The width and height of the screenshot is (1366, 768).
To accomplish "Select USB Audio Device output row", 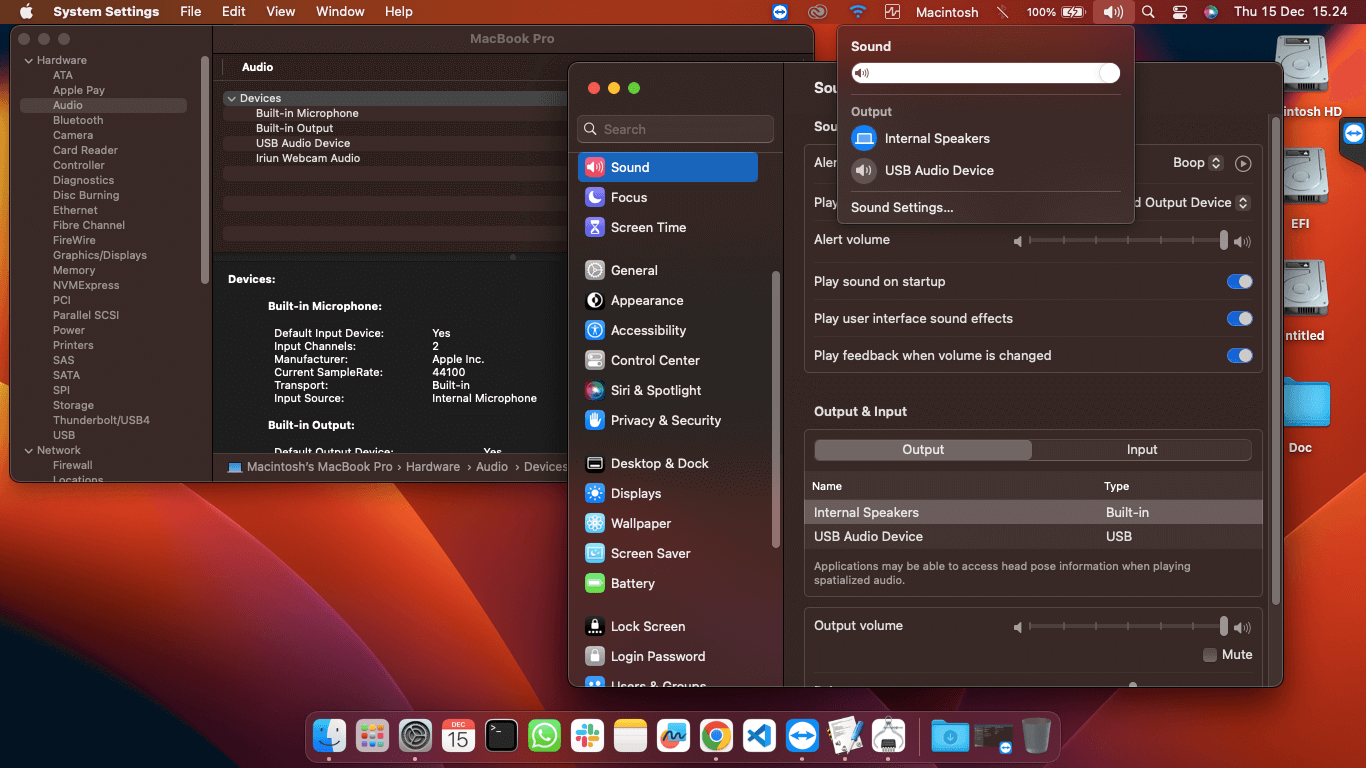I will tap(1033, 537).
